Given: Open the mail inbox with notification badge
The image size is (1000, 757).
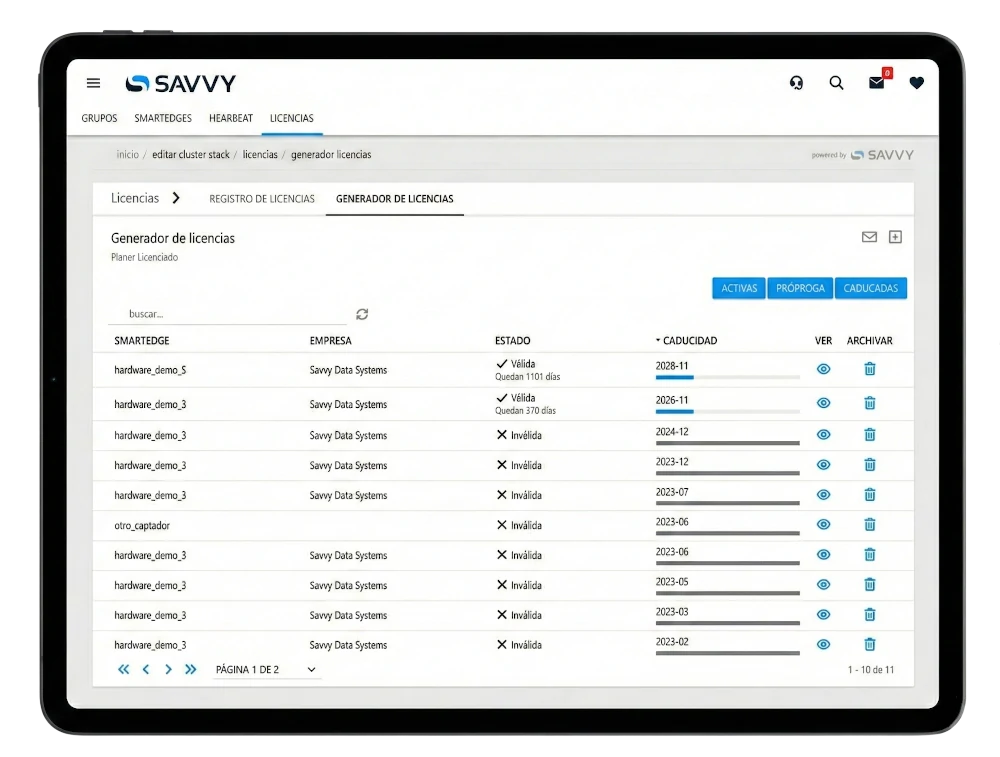Looking at the screenshot, I should pyautogui.click(x=877, y=84).
